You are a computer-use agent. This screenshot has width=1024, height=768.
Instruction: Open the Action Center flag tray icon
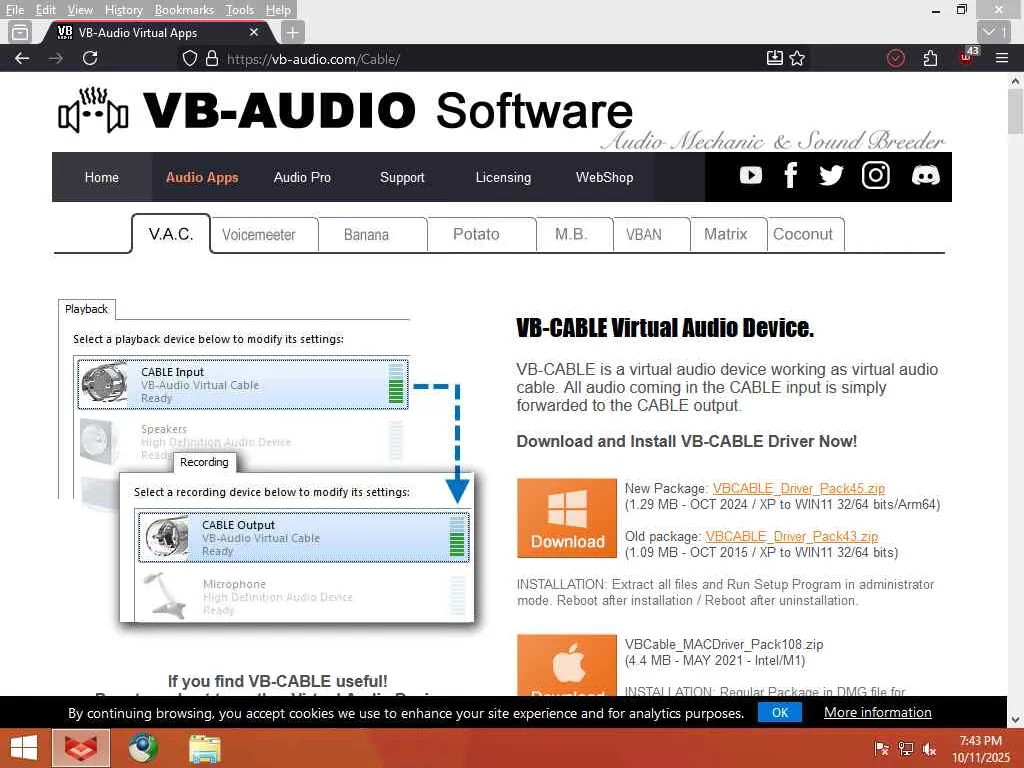click(x=882, y=749)
